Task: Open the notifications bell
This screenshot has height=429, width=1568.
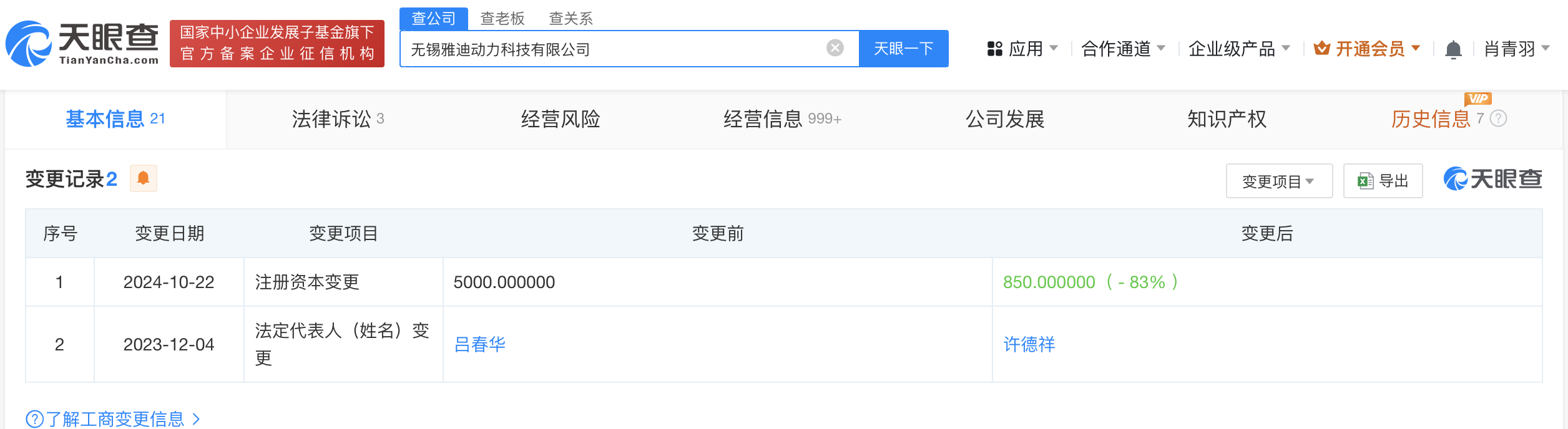Action: point(1453,49)
